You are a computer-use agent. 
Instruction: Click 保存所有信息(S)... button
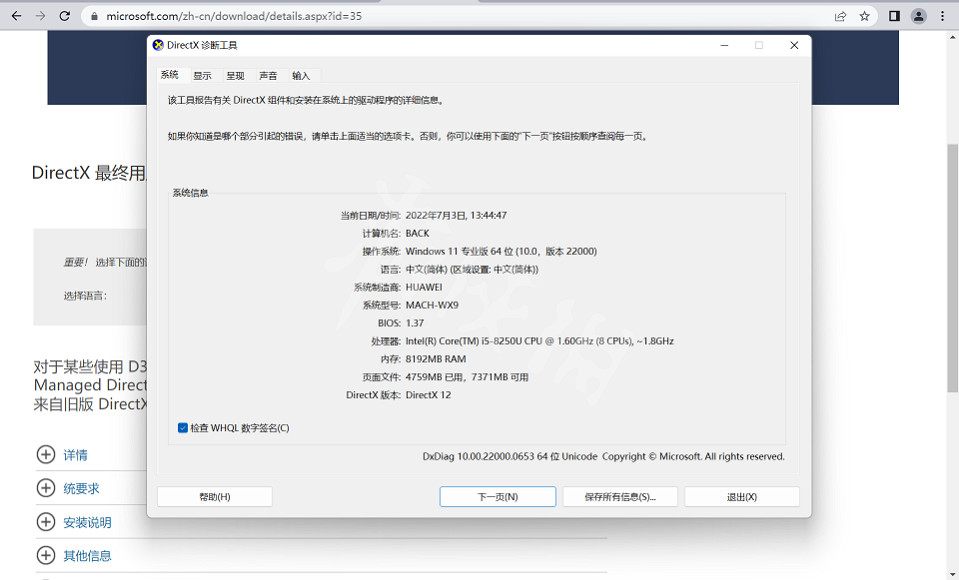pos(620,497)
